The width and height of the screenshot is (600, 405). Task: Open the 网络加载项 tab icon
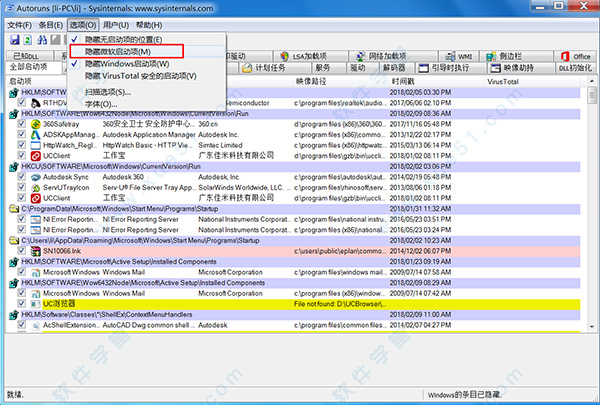point(360,56)
